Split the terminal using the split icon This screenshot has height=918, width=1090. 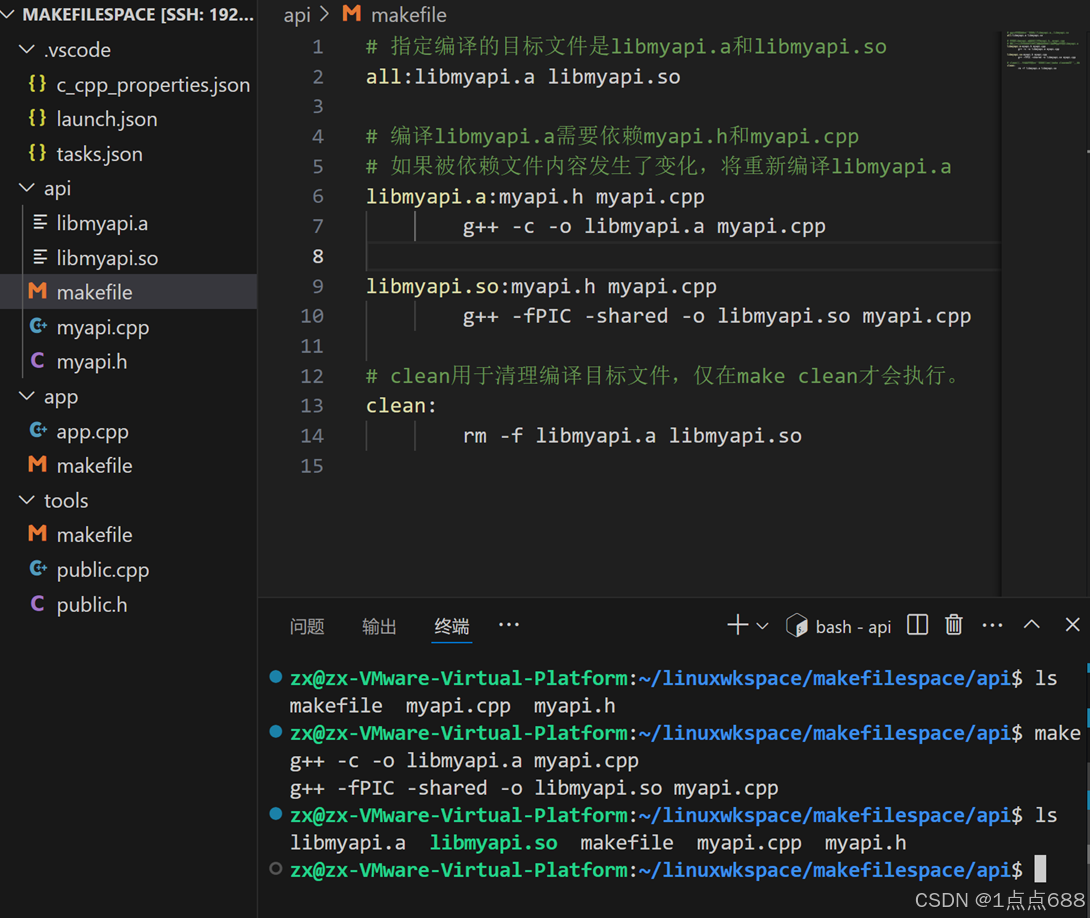(917, 624)
